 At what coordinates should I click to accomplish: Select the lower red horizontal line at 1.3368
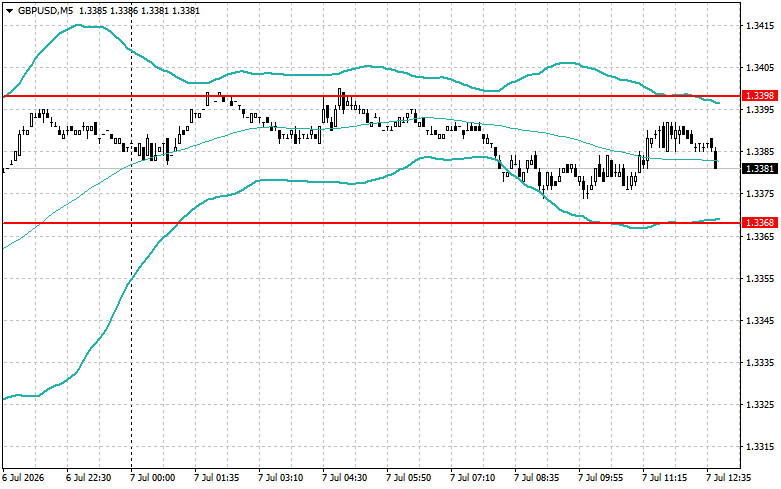(371, 223)
